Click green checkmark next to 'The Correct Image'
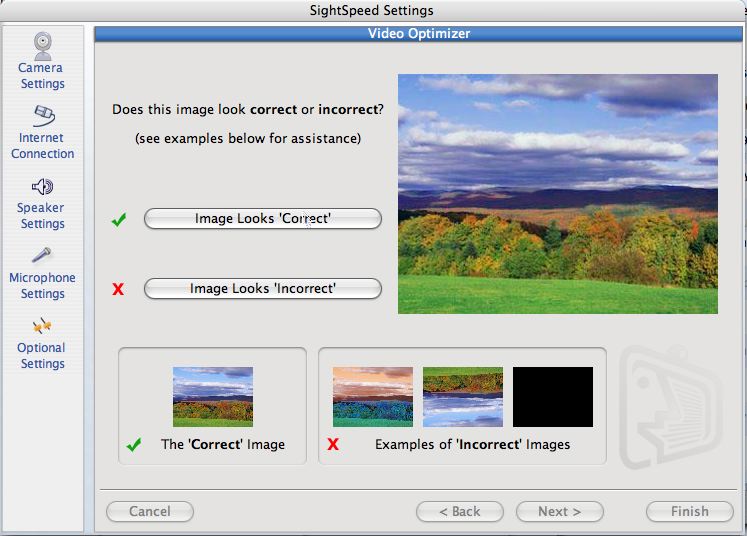 point(135,445)
